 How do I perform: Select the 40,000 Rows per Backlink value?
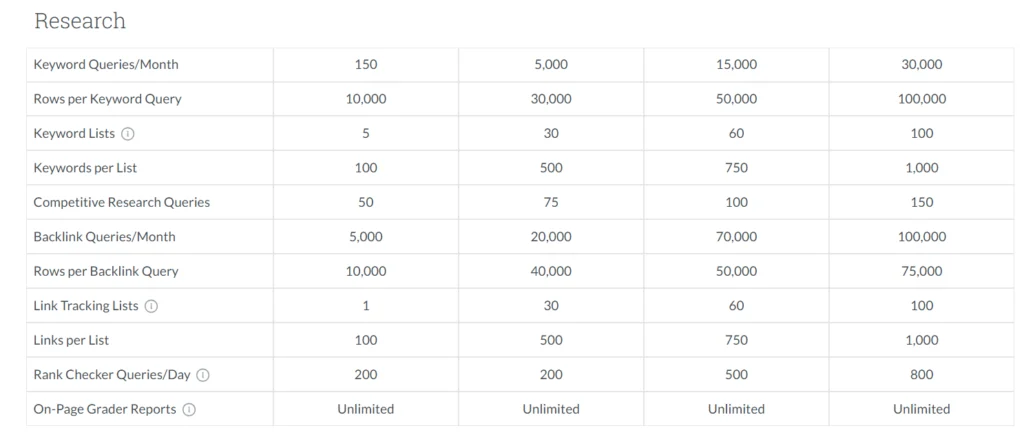(551, 271)
